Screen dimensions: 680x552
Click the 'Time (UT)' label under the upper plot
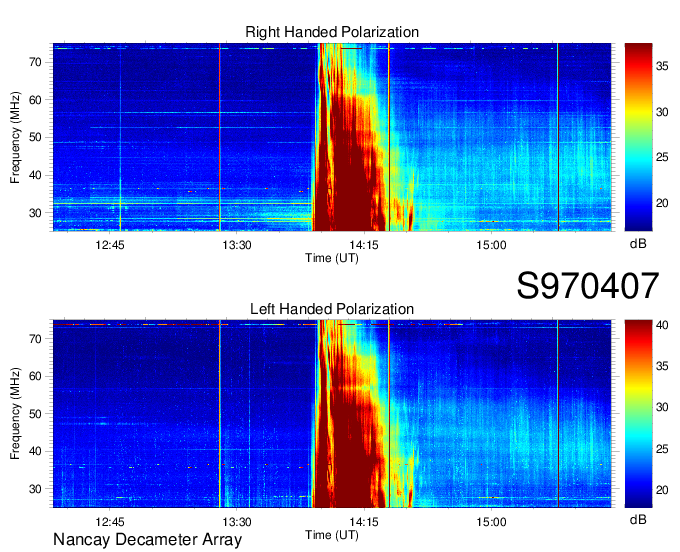tap(332, 258)
